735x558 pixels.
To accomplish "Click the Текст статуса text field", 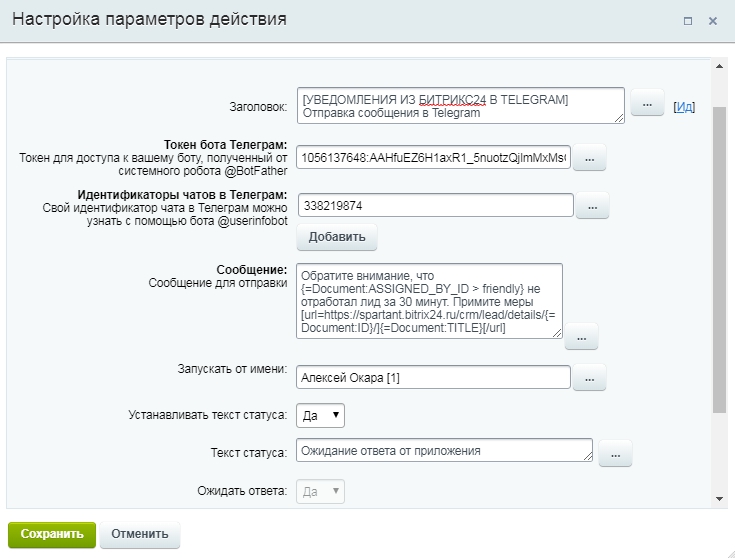I will pos(443,451).
